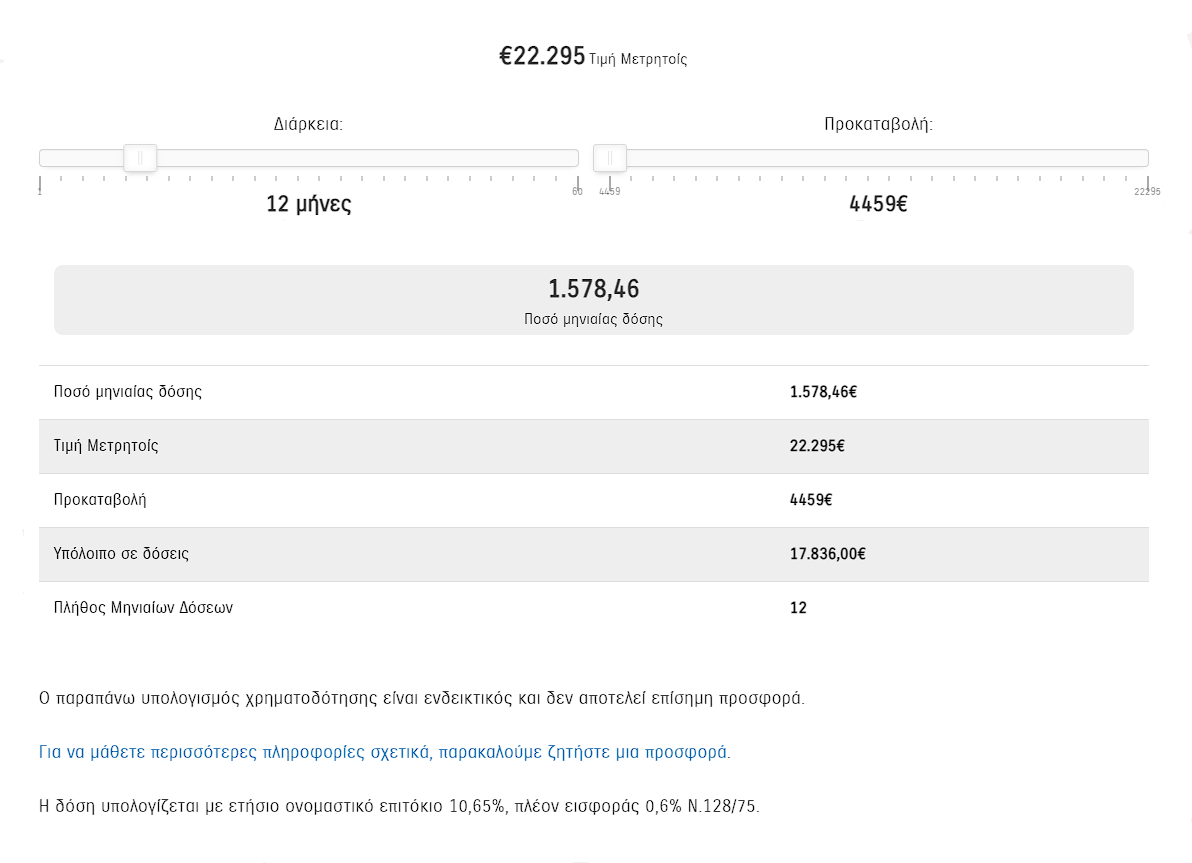This screenshot has height=863, width=1192.
Task: Click 'Ποσό μηνιαίας δόσης' caption inside the grey box
Action: (594, 319)
